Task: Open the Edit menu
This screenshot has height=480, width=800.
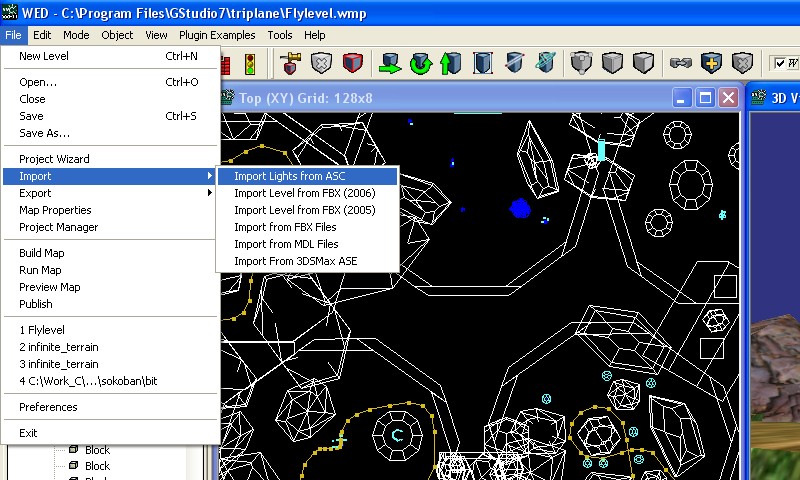Action: 42,35
